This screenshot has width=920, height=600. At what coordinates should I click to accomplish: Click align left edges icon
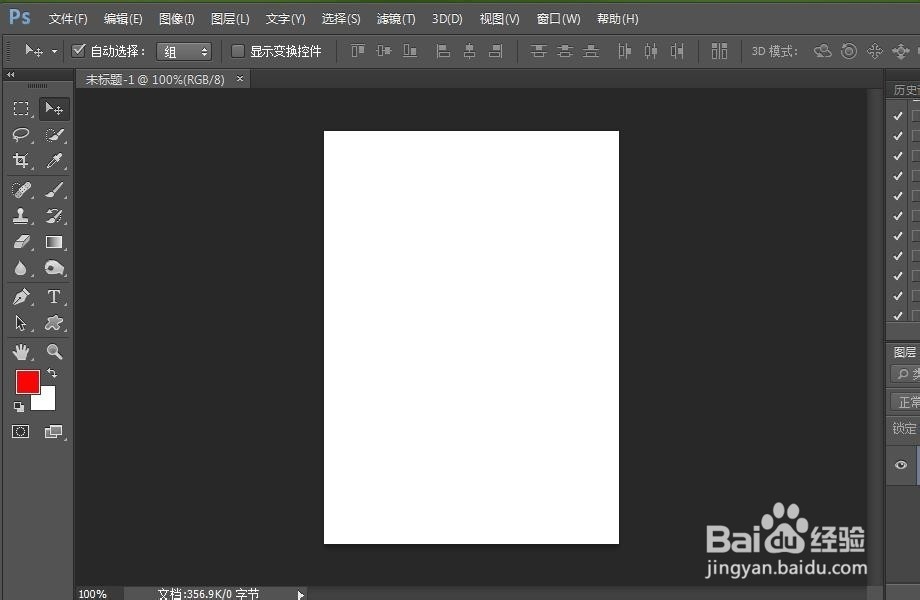[443, 51]
